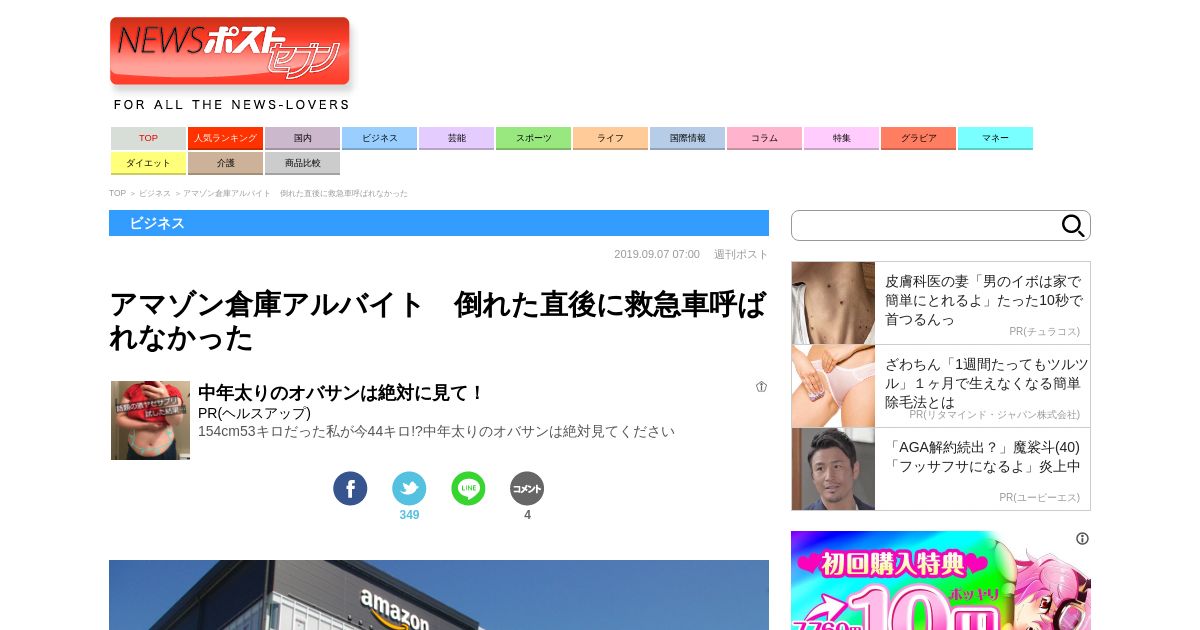This screenshot has height=630, width=1200.
Task: Open the ライフ category
Action: [x=610, y=138]
